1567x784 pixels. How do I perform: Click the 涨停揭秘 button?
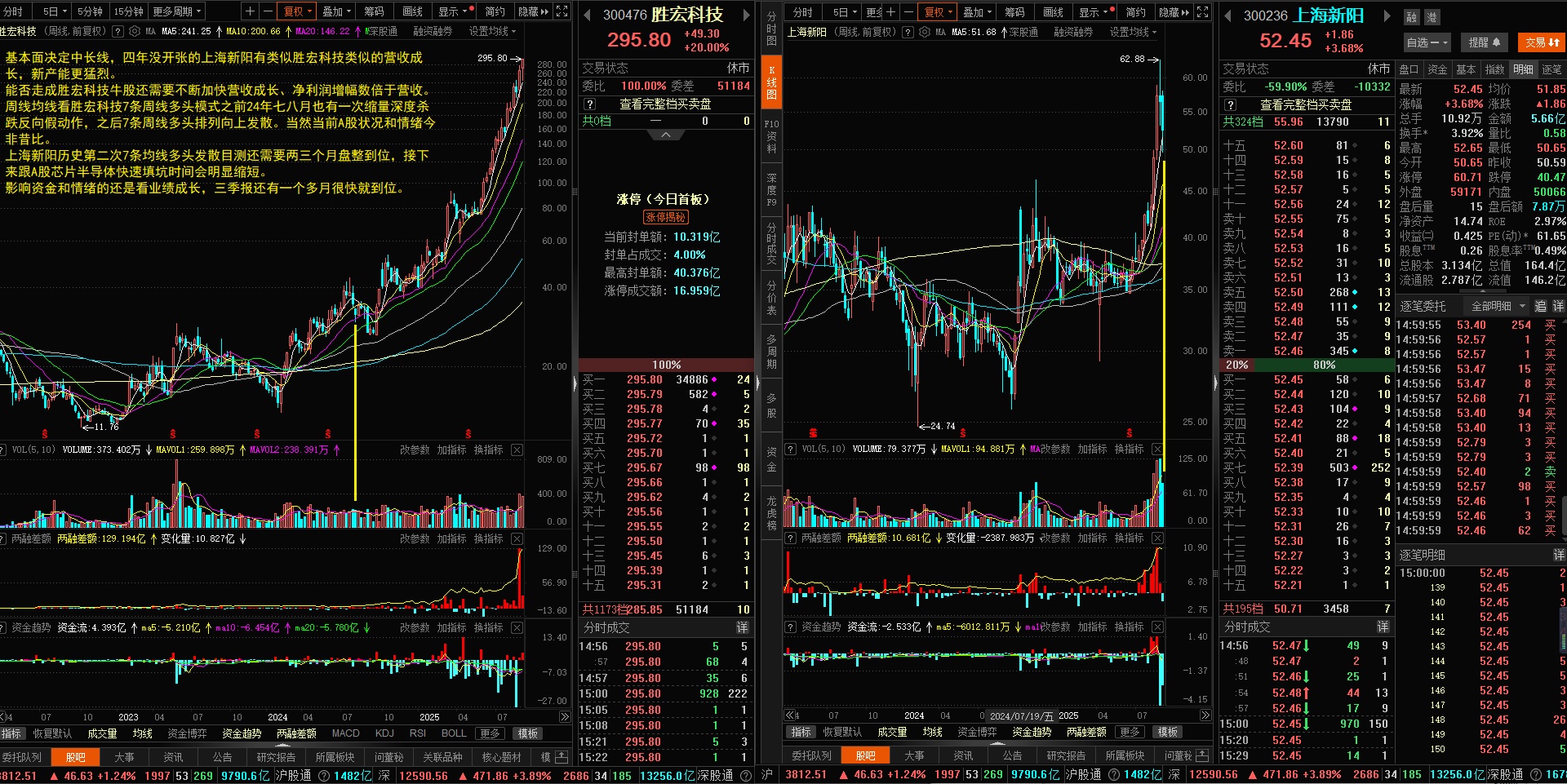(665, 217)
